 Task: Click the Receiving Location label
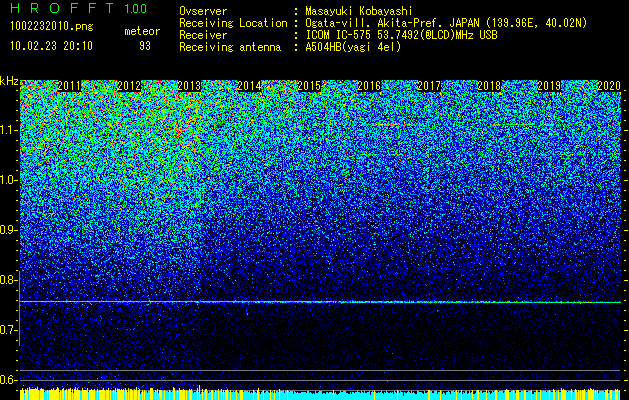233,23
